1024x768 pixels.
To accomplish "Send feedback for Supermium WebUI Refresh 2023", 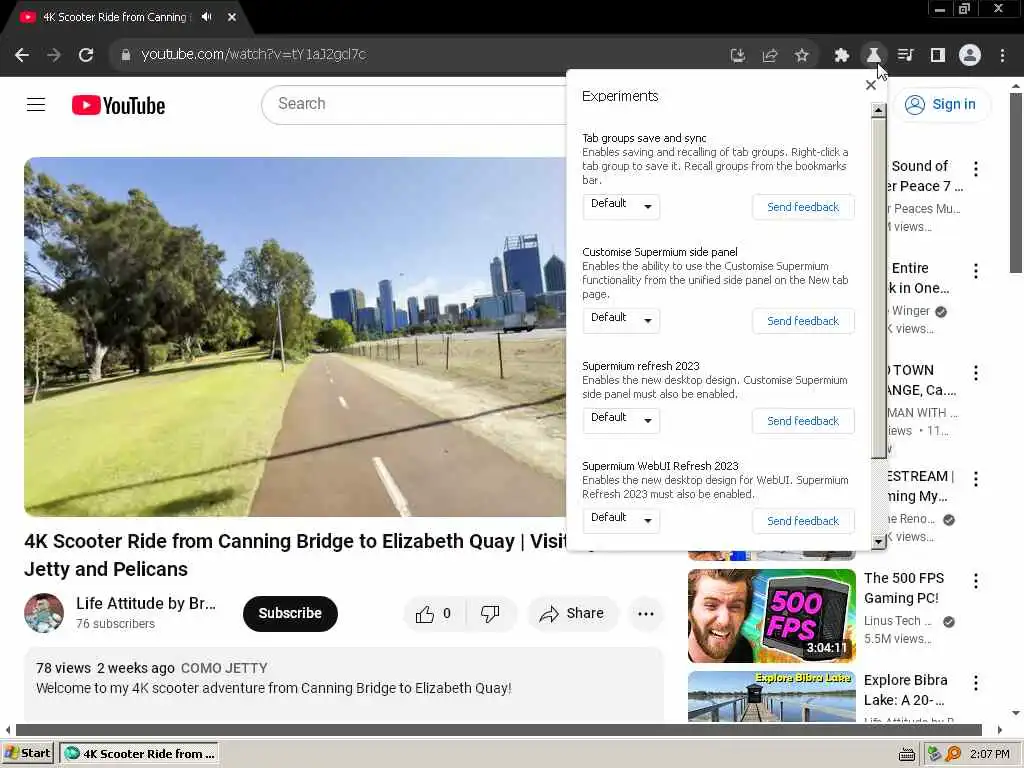I will (x=803, y=520).
